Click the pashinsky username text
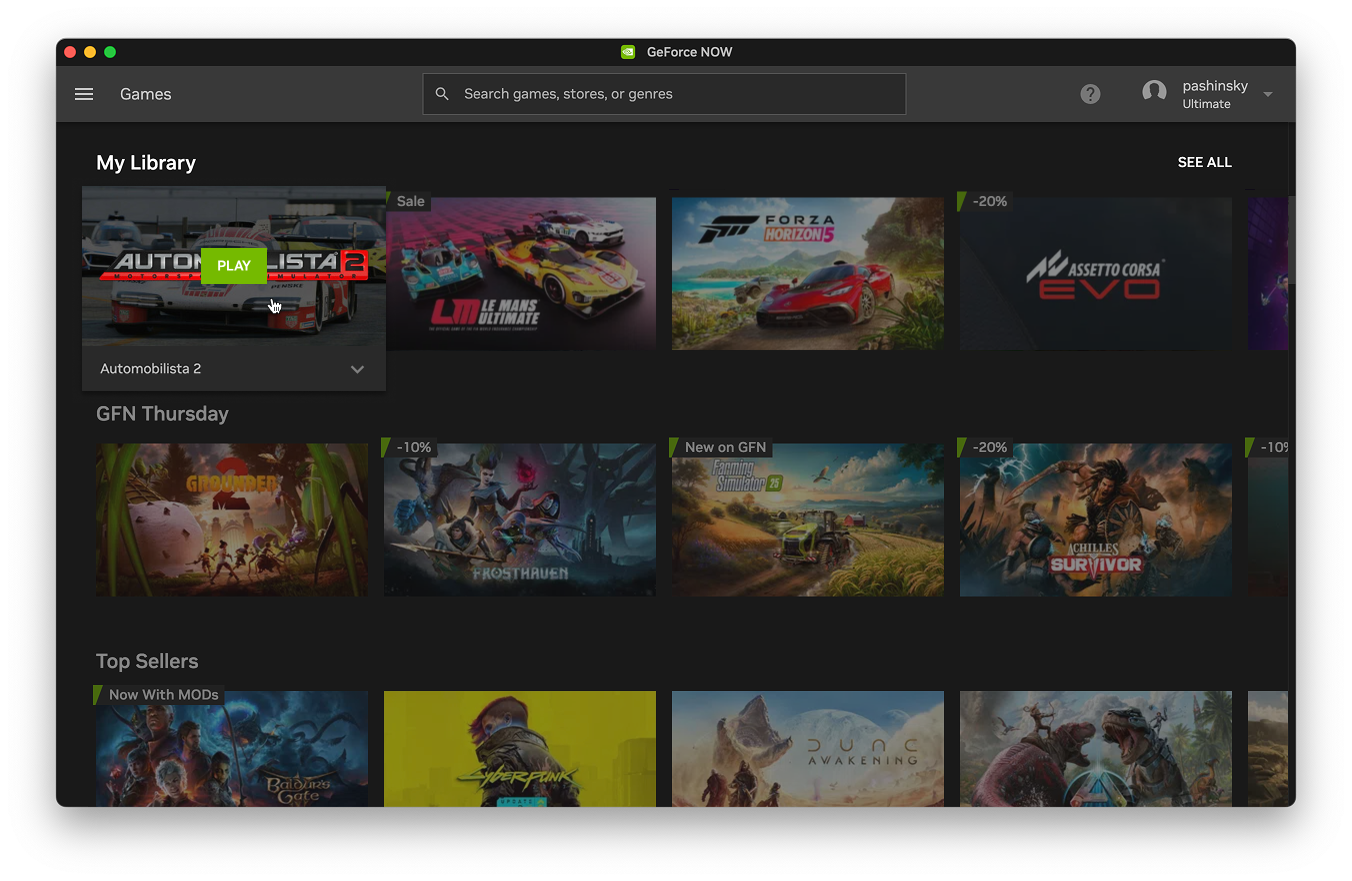 pos(1215,86)
